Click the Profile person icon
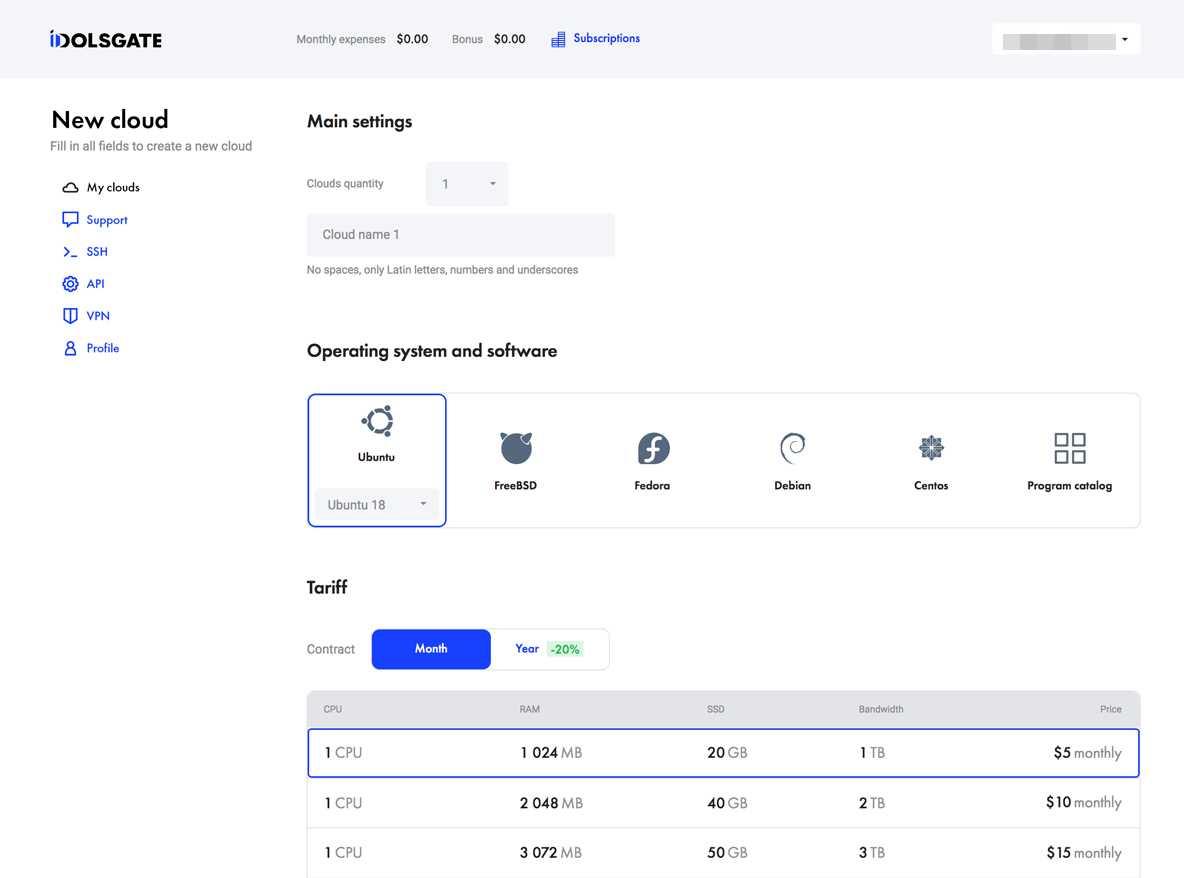The height and width of the screenshot is (878, 1184). pos(70,348)
